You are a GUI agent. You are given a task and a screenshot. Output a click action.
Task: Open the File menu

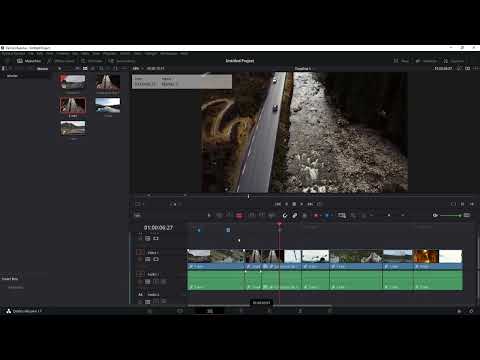point(31,54)
